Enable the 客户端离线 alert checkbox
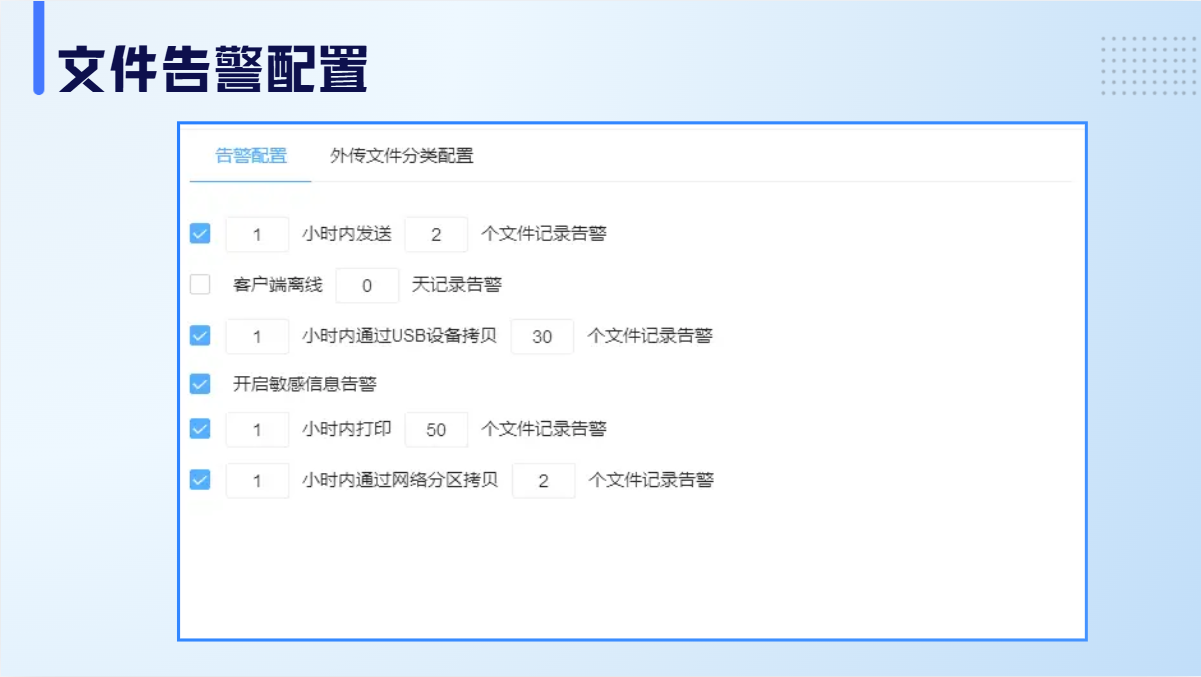The height and width of the screenshot is (677, 1201). pyautogui.click(x=200, y=285)
